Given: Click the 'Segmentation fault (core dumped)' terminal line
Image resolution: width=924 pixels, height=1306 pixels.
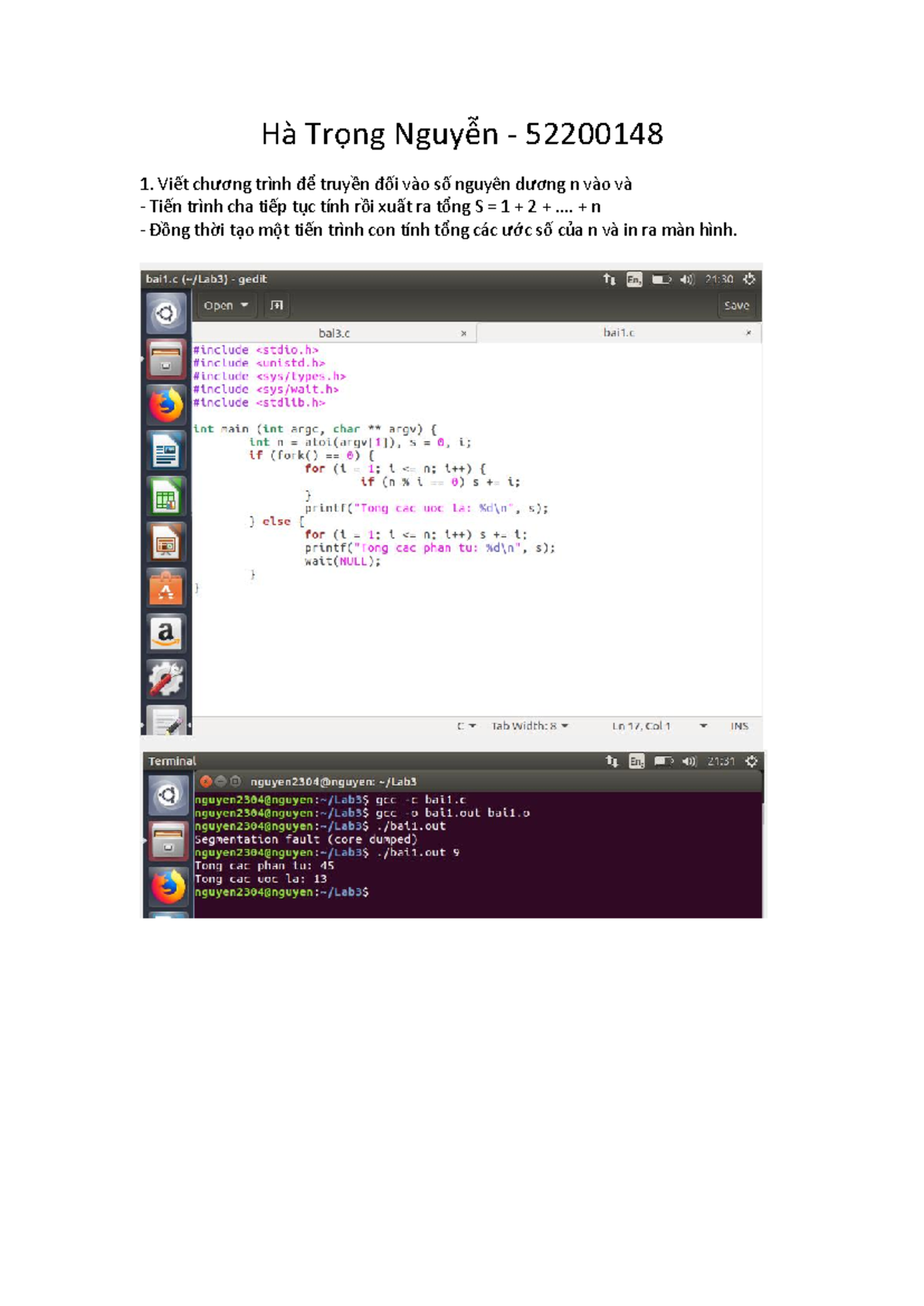Looking at the screenshot, I should [306, 839].
